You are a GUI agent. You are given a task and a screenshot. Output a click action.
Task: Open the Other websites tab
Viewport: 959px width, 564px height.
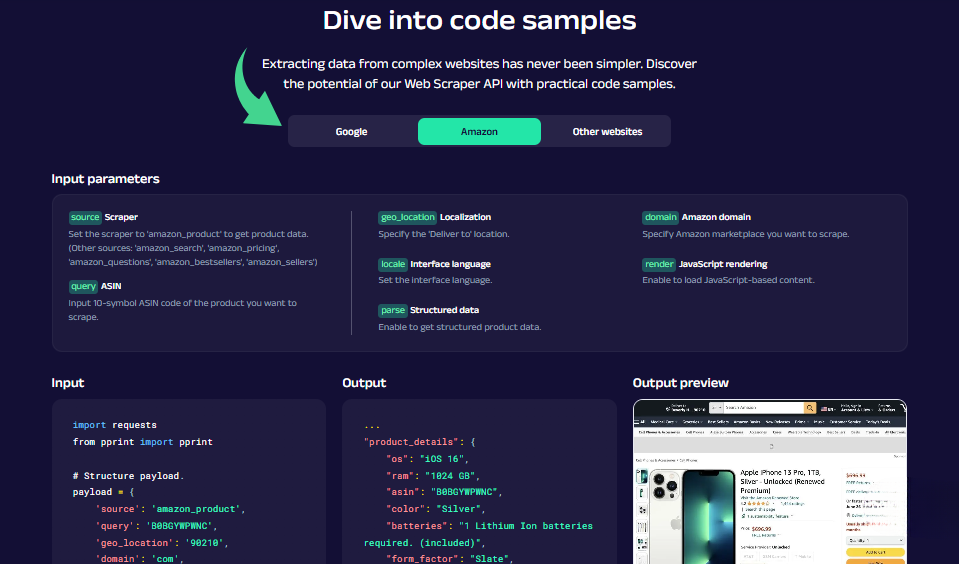607,132
